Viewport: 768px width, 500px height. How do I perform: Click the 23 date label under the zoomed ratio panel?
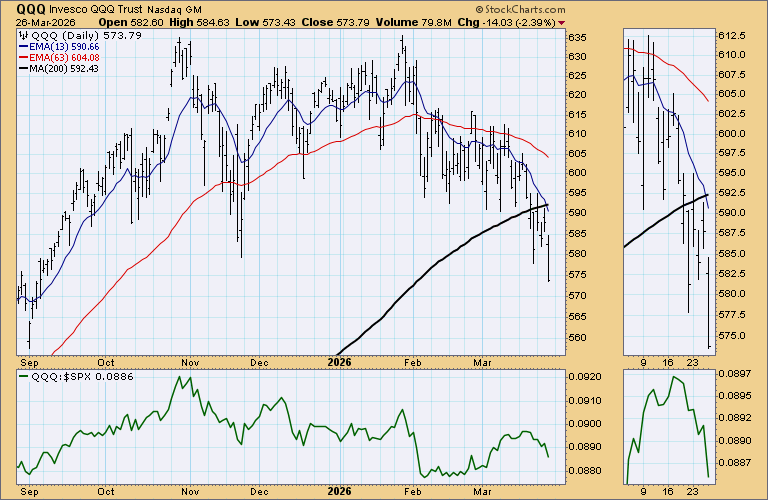pos(692,491)
